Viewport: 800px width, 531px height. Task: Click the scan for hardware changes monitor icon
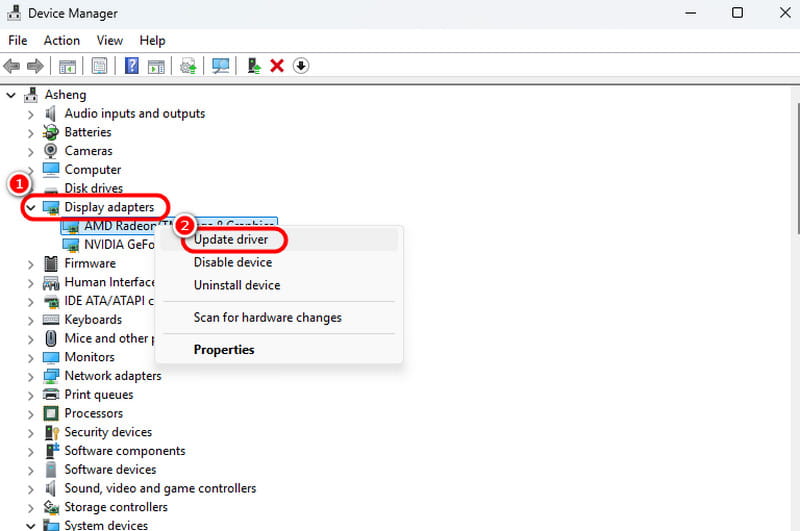(x=221, y=66)
